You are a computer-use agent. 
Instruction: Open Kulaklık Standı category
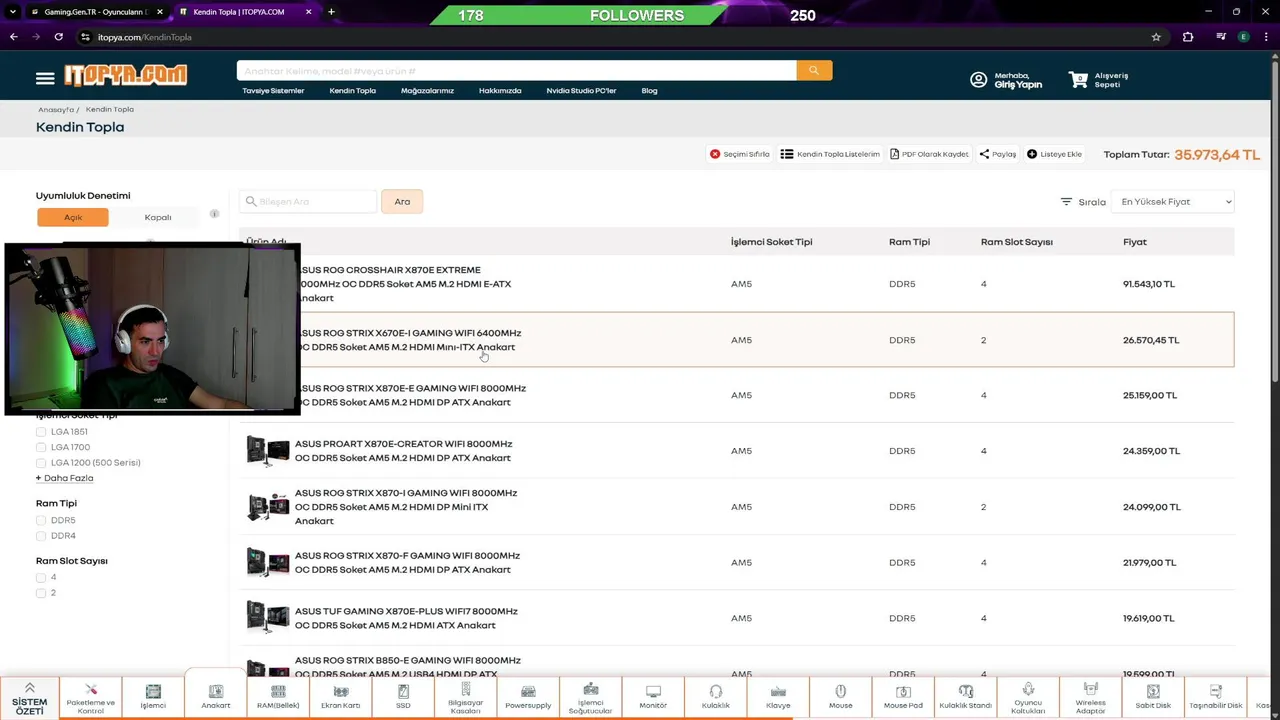click(x=966, y=698)
